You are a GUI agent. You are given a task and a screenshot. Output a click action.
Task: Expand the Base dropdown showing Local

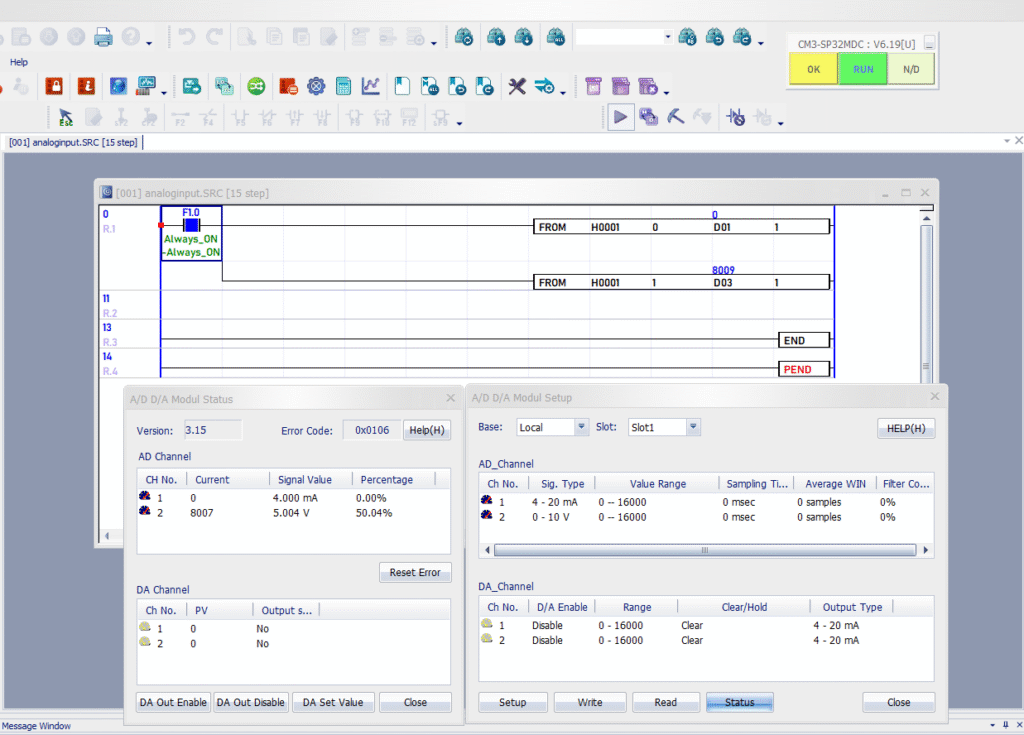click(581, 427)
